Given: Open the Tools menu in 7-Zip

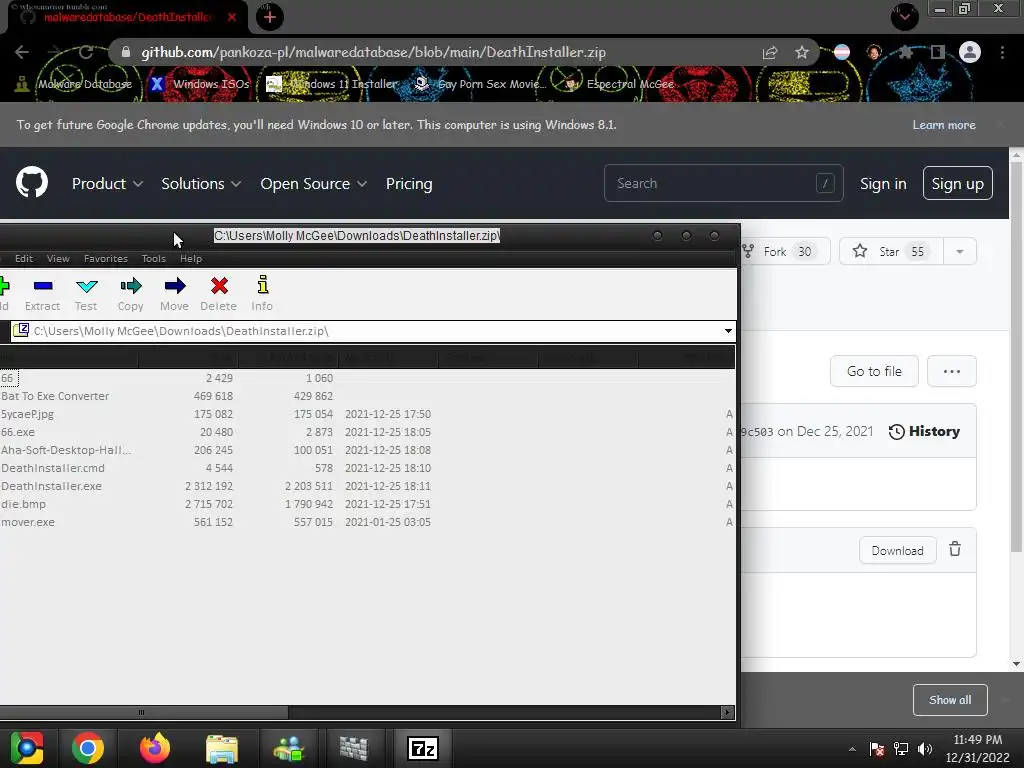Looking at the screenshot, I should 154,259.
